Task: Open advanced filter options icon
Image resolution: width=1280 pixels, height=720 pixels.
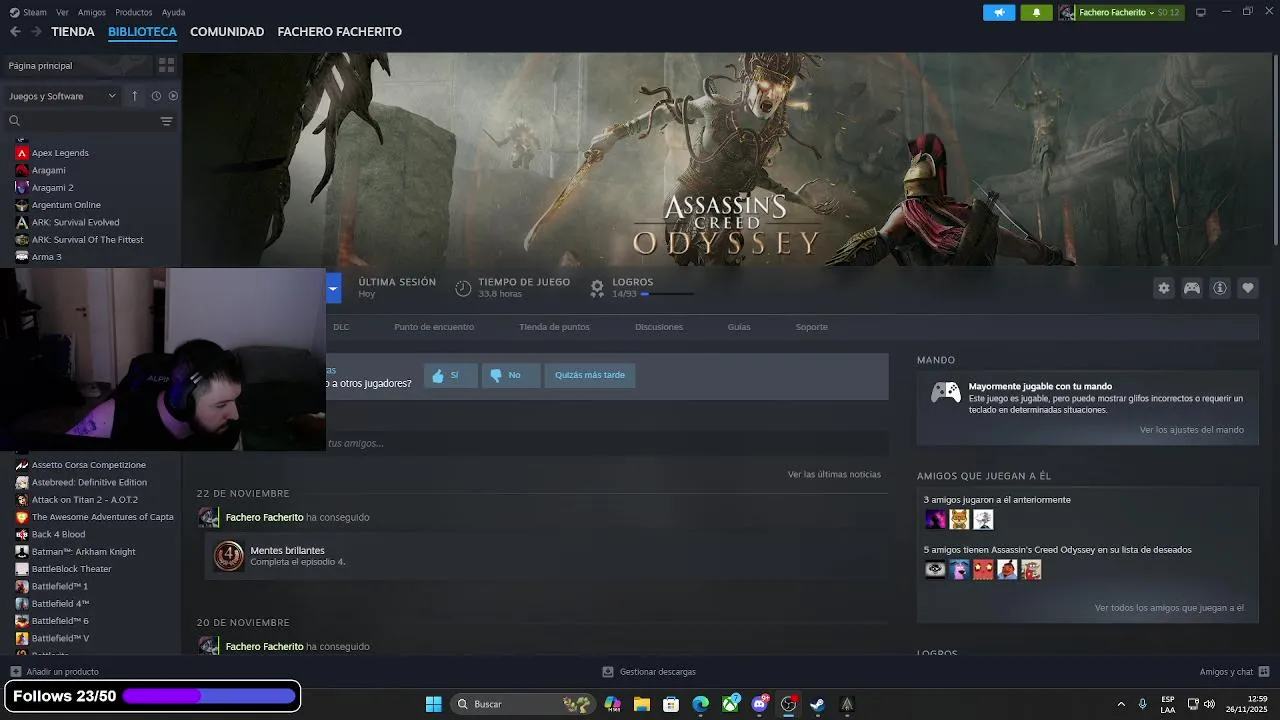Action: click(166, 121)
